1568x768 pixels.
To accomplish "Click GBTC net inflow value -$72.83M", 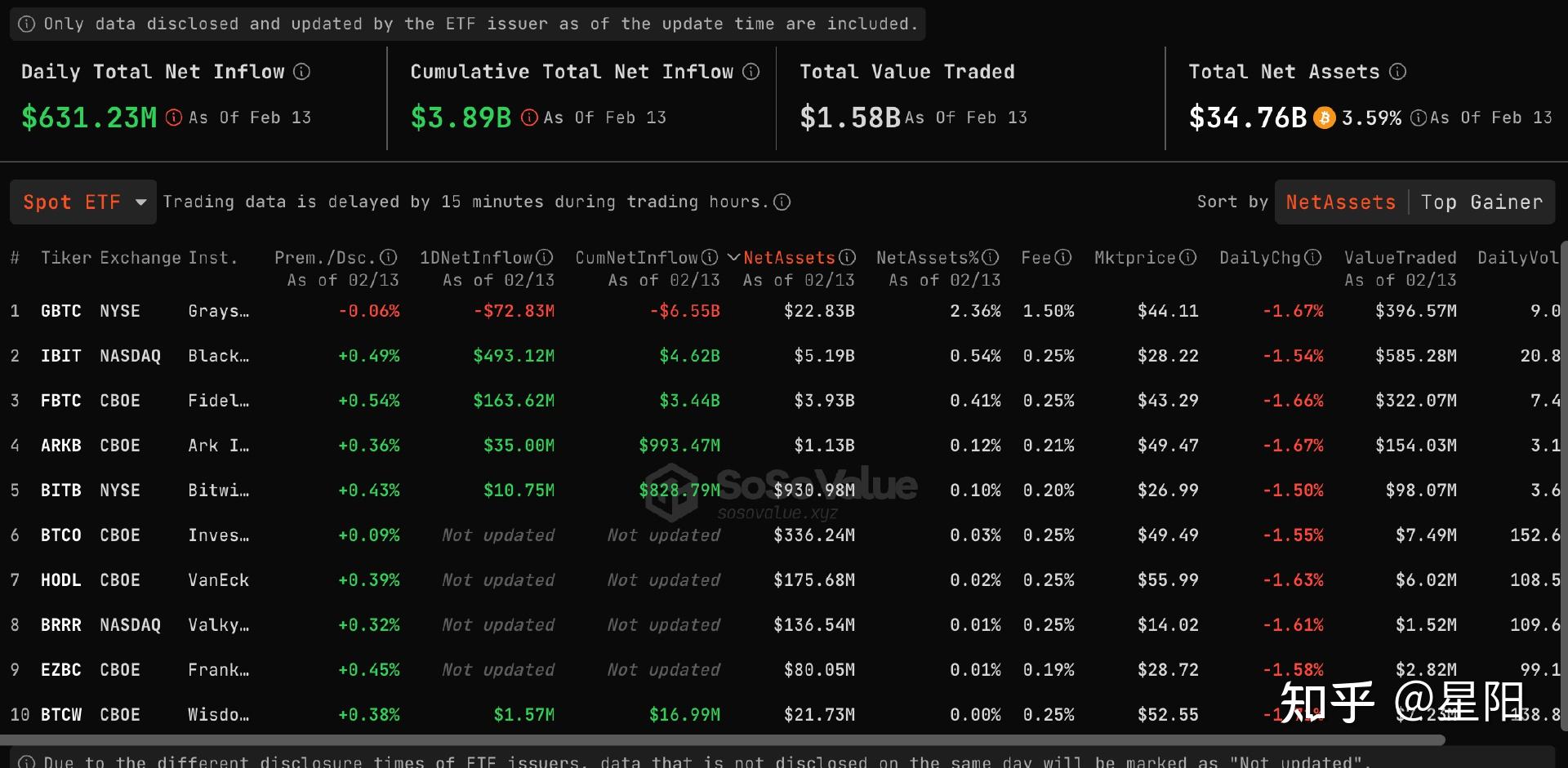I will 514,311.
